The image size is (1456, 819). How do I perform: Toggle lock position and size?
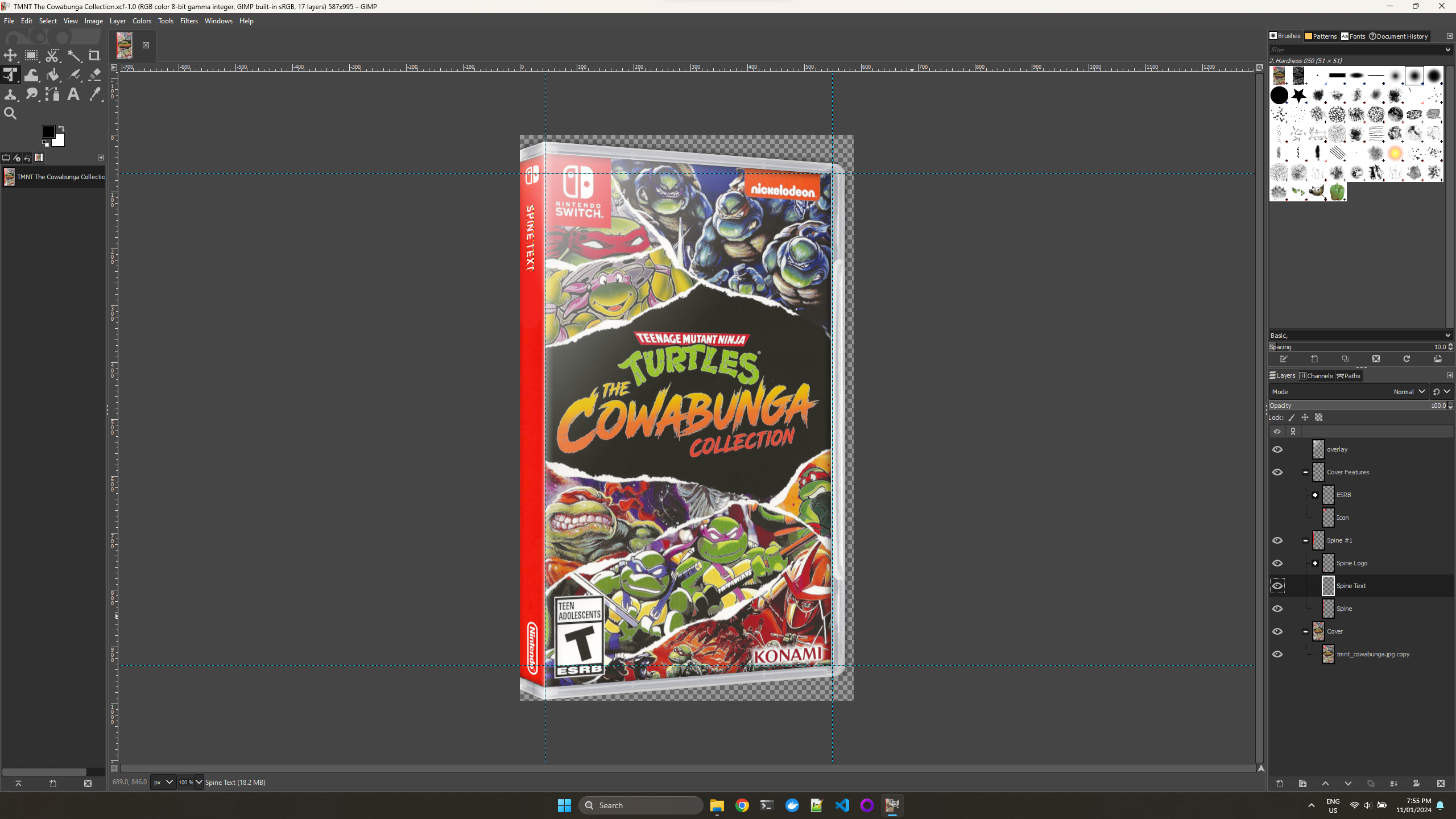click(1305, 417)
